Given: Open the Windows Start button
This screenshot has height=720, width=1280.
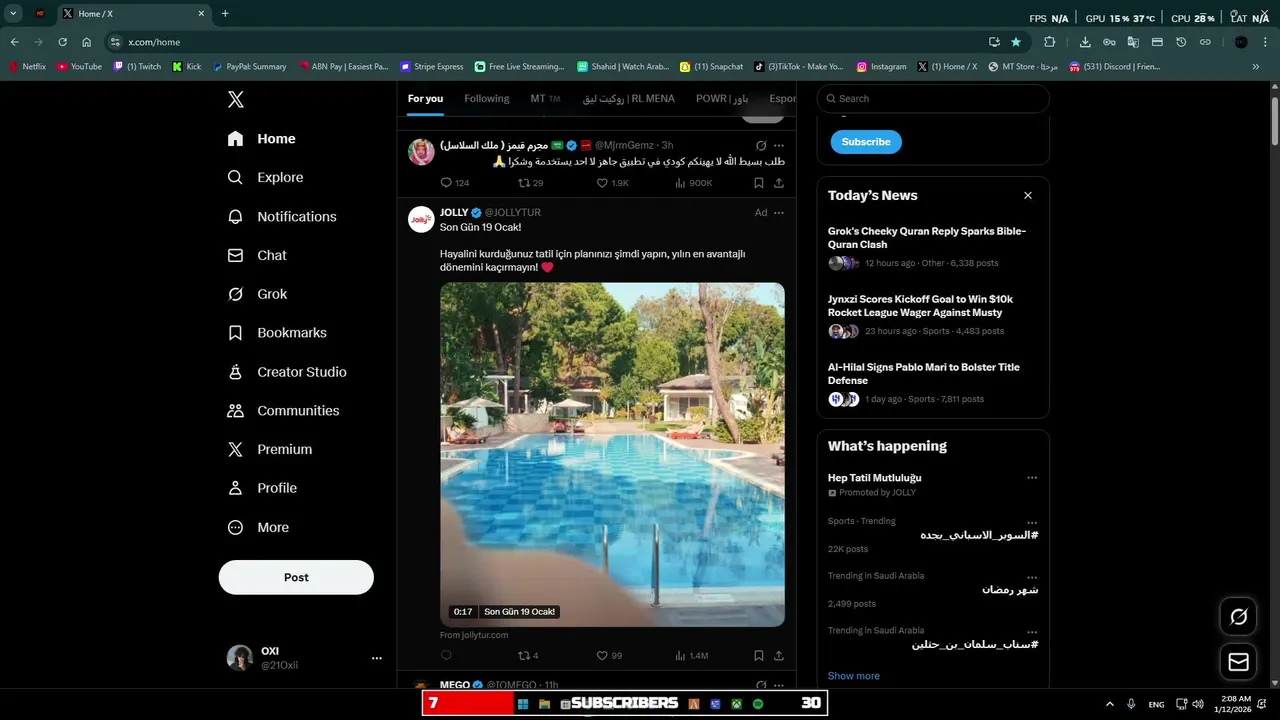Looking at the screenshot, I should (x=522, y=704).
